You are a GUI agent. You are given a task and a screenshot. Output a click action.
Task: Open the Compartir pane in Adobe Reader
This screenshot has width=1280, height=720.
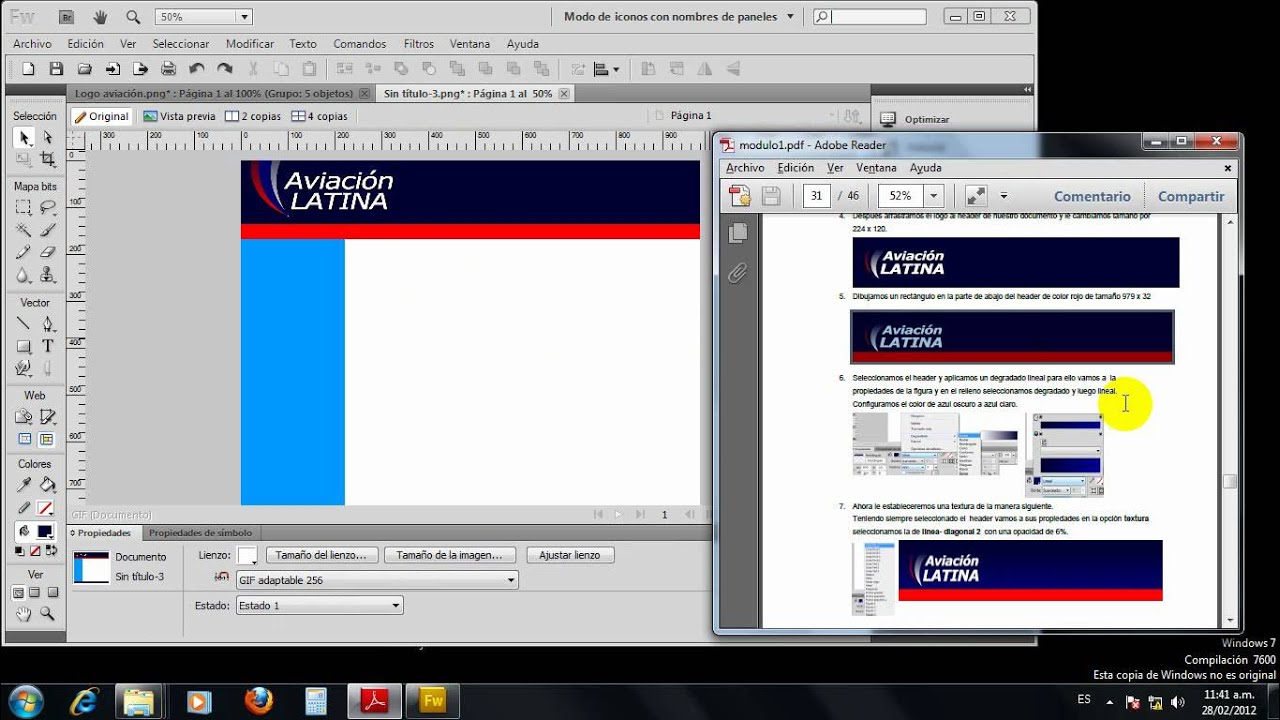pos(1191,196)
